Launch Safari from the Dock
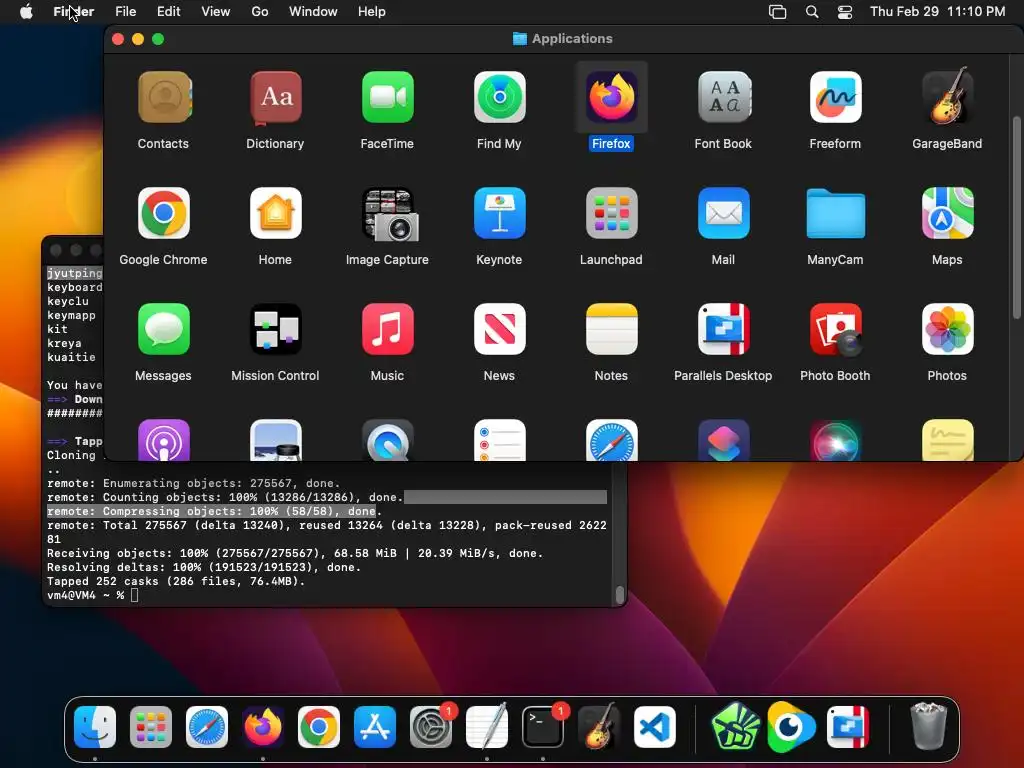 click(x=207, y=727)
